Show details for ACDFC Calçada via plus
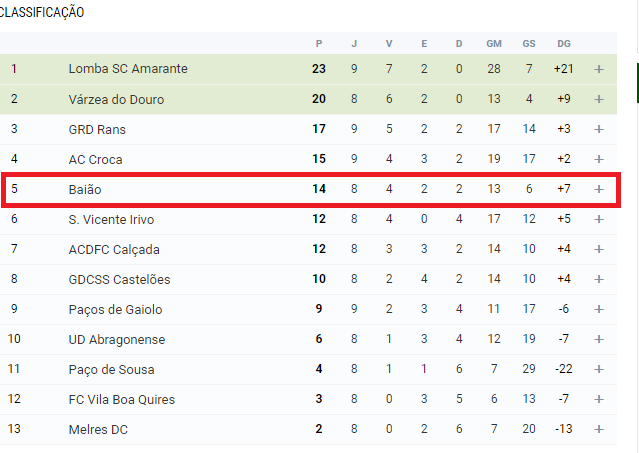Viewport: 639px width, 453px height. pos(599,249)
